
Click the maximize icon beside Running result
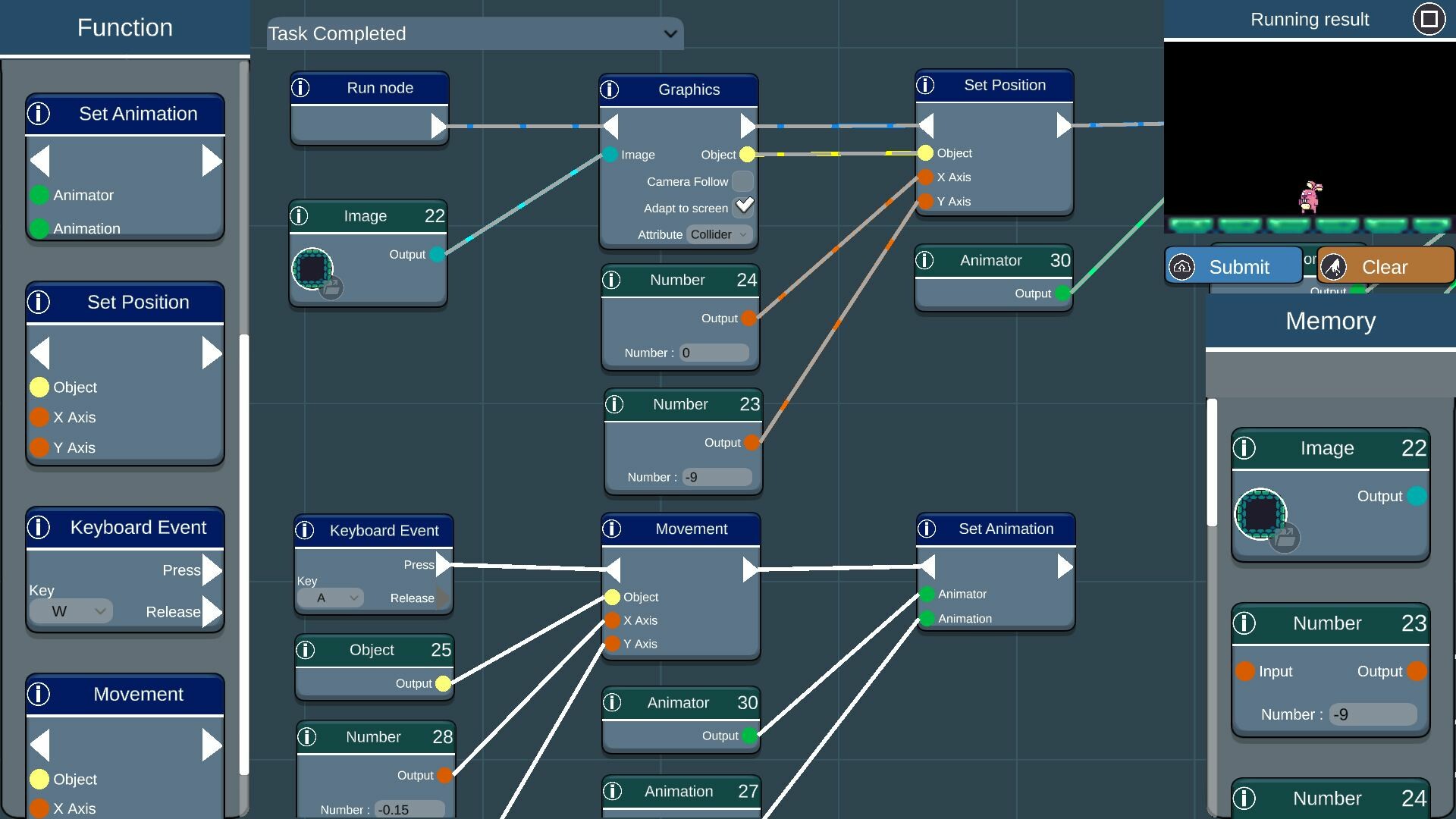[1429, 19]
